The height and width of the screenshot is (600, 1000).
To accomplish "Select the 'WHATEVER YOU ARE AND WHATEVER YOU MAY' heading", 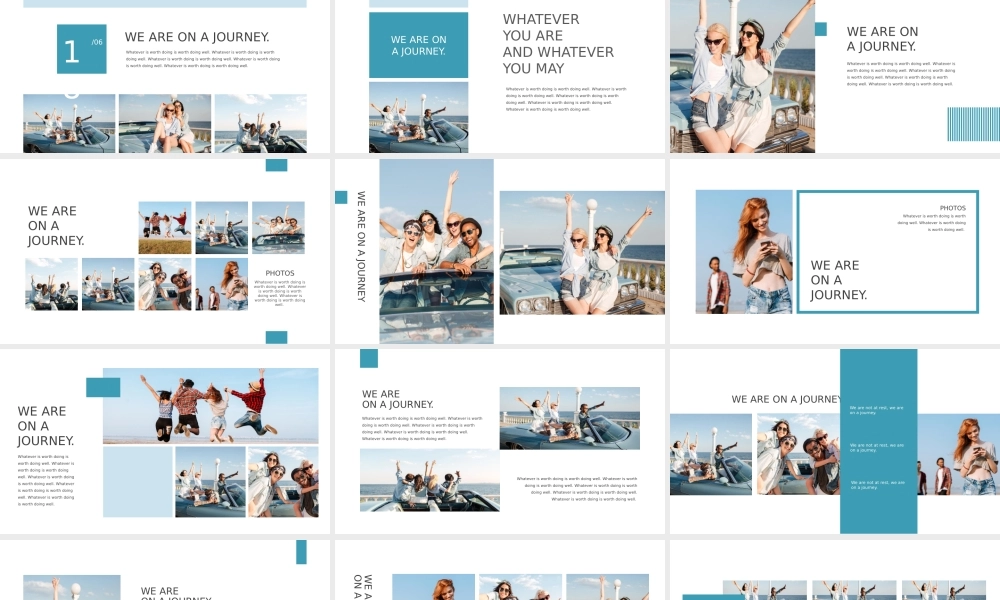I will 557,44.
